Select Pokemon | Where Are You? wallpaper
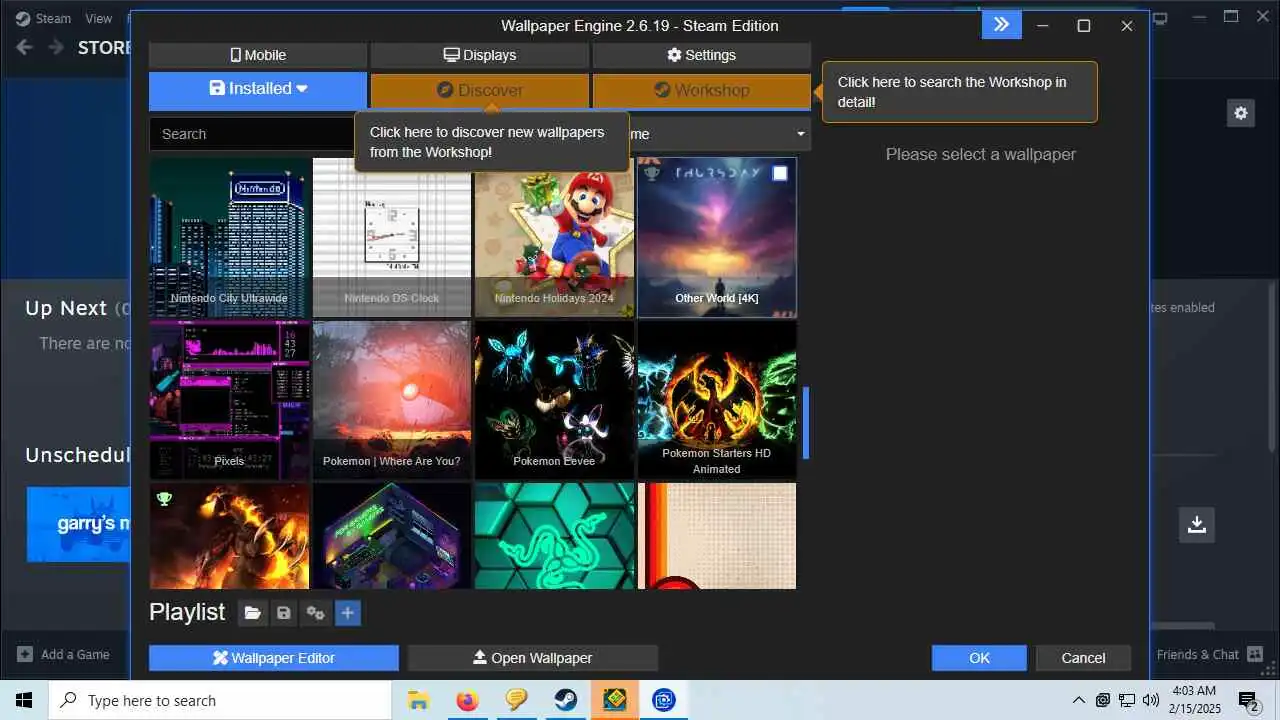Viewport: 1280px width, 720px height. coord(392,400)
